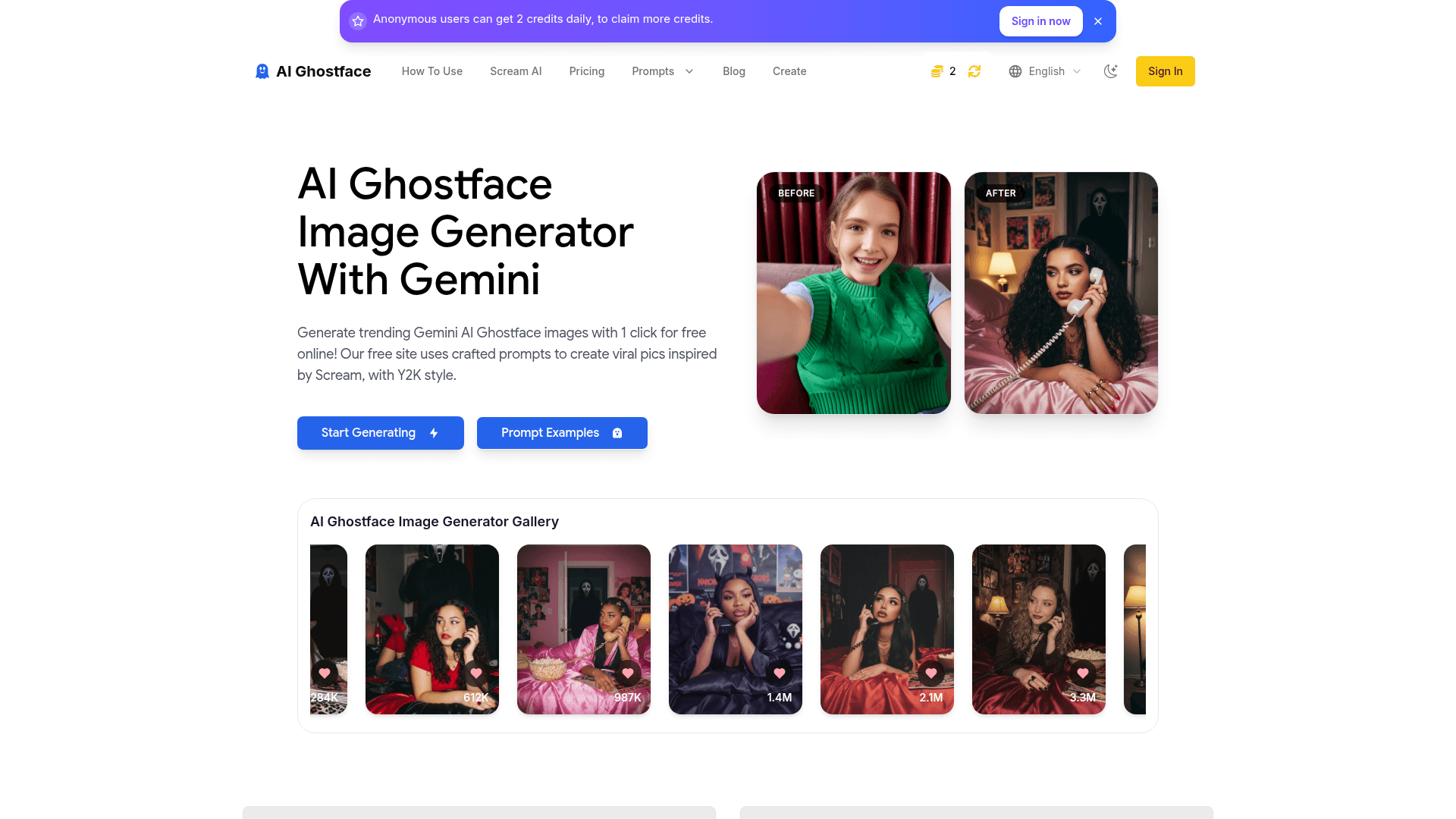This screenshot has height=819, width=1456.
Task: Click Sign in now in banner
Action: point(1040,21)
